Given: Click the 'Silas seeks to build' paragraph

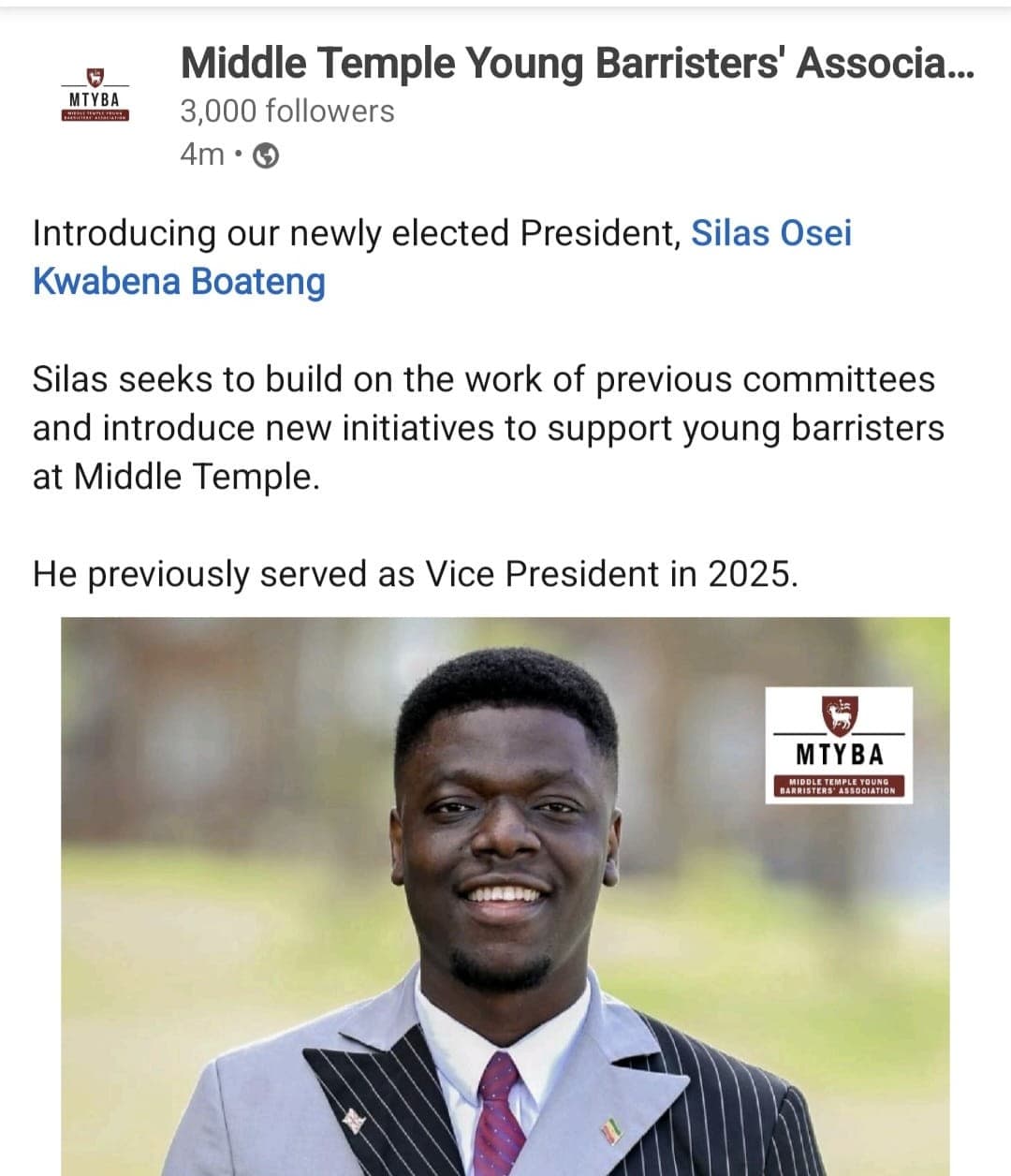Looking at the screenshot, I should click(x=483, y=379).
